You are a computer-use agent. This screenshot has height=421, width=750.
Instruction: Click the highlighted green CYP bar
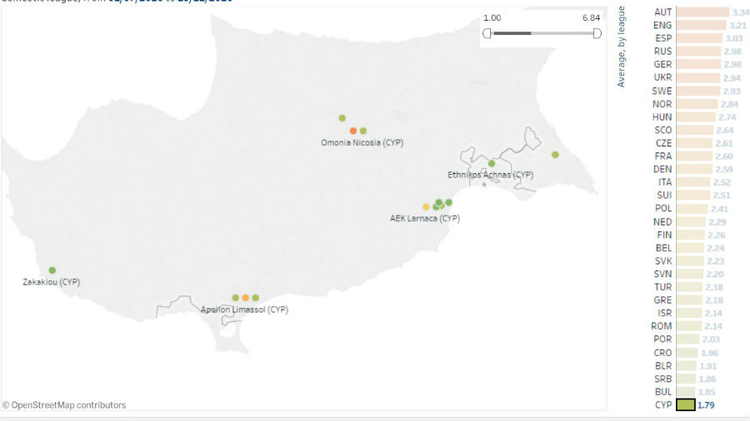tap(685, 405)
